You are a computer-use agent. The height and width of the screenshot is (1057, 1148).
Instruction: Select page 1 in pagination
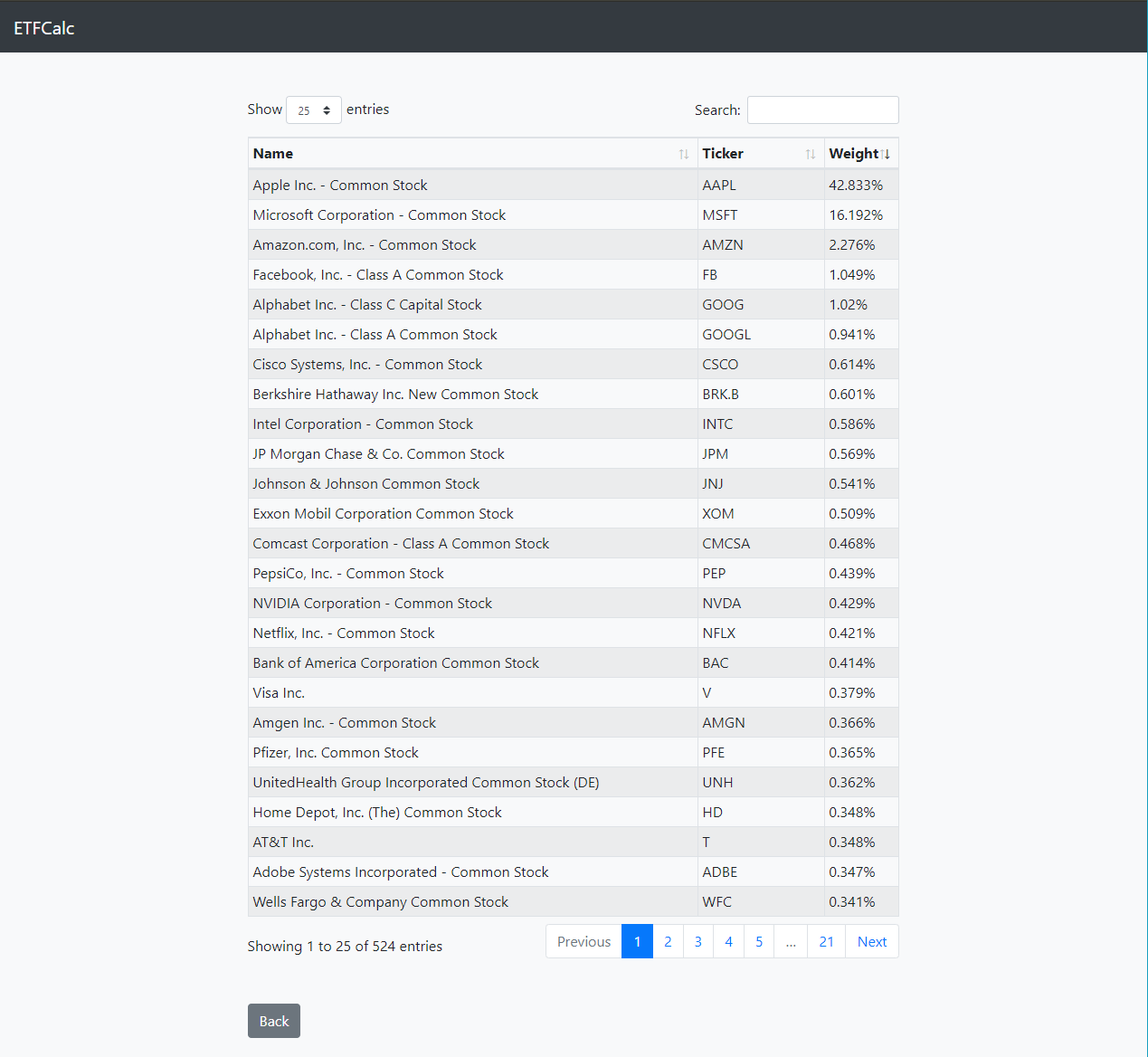pyautogui.click(x=637, y=941)
